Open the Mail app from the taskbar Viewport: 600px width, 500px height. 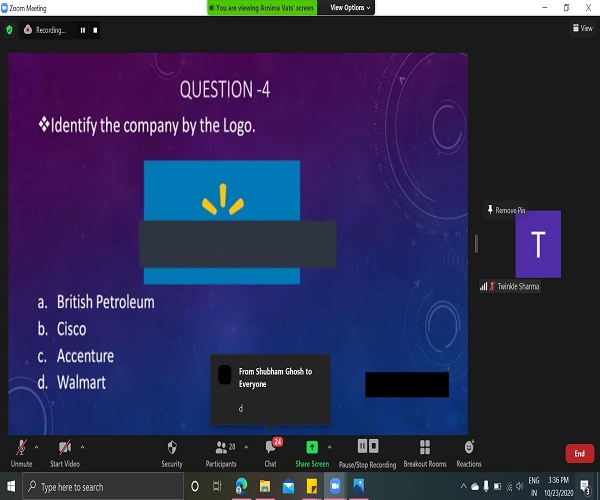(x=289, y=487)
